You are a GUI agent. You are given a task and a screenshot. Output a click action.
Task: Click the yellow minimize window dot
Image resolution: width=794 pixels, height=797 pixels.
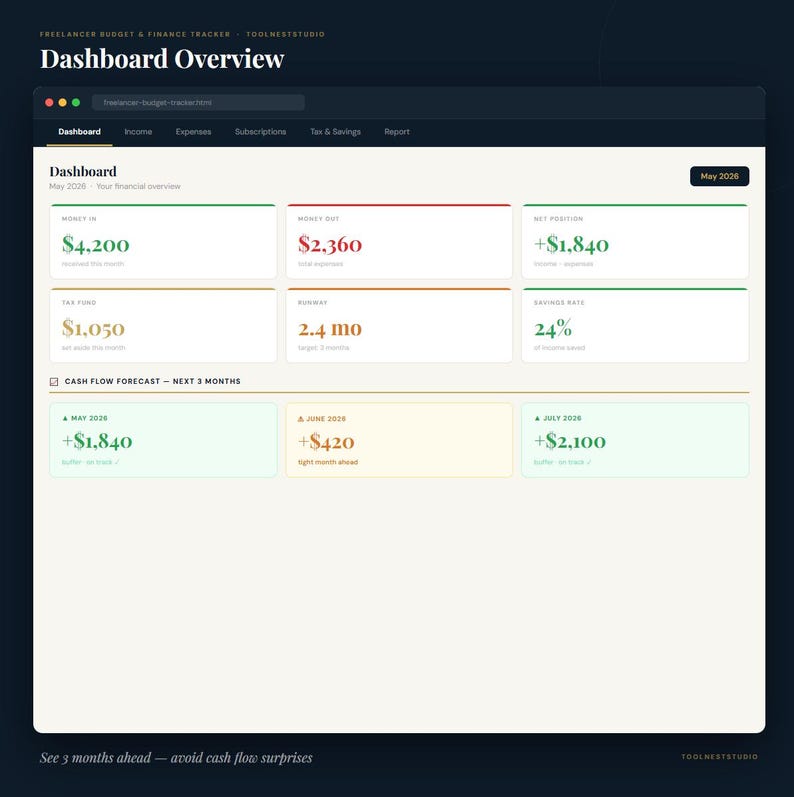pyautogui.click(x=63, y=103)
